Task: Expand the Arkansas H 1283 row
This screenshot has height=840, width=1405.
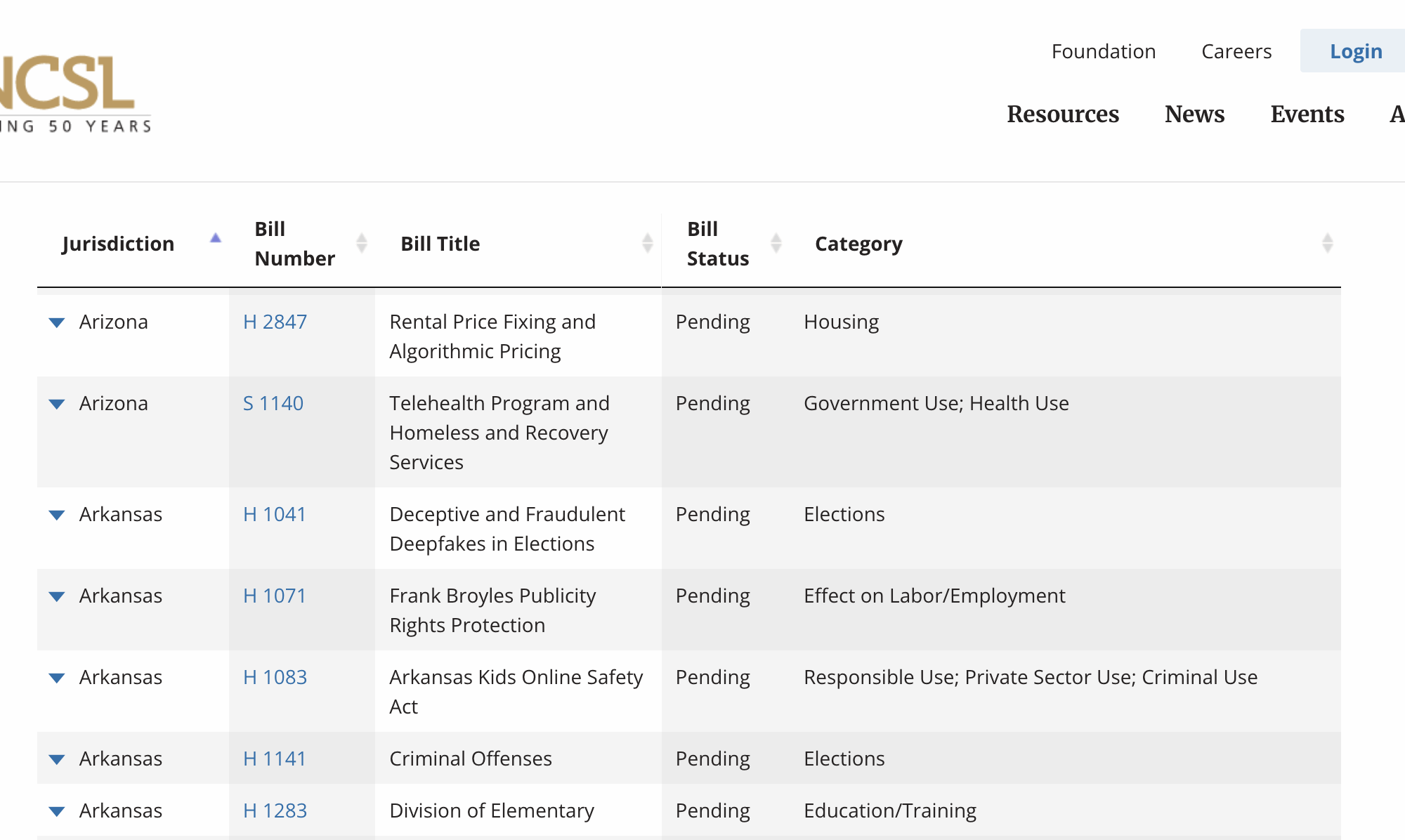Action: 57,811
